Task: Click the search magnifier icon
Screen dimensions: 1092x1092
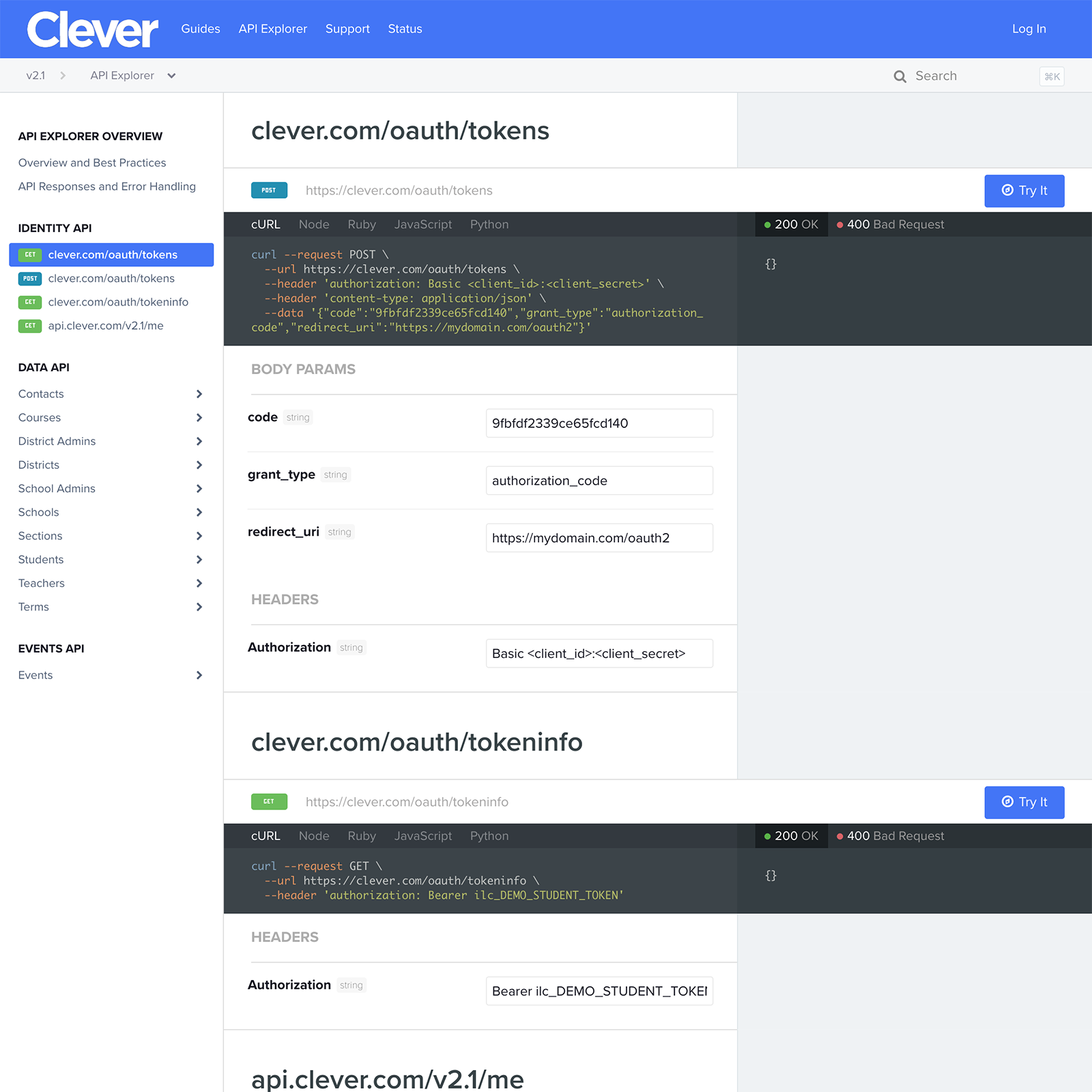Action: coord(900,76)
